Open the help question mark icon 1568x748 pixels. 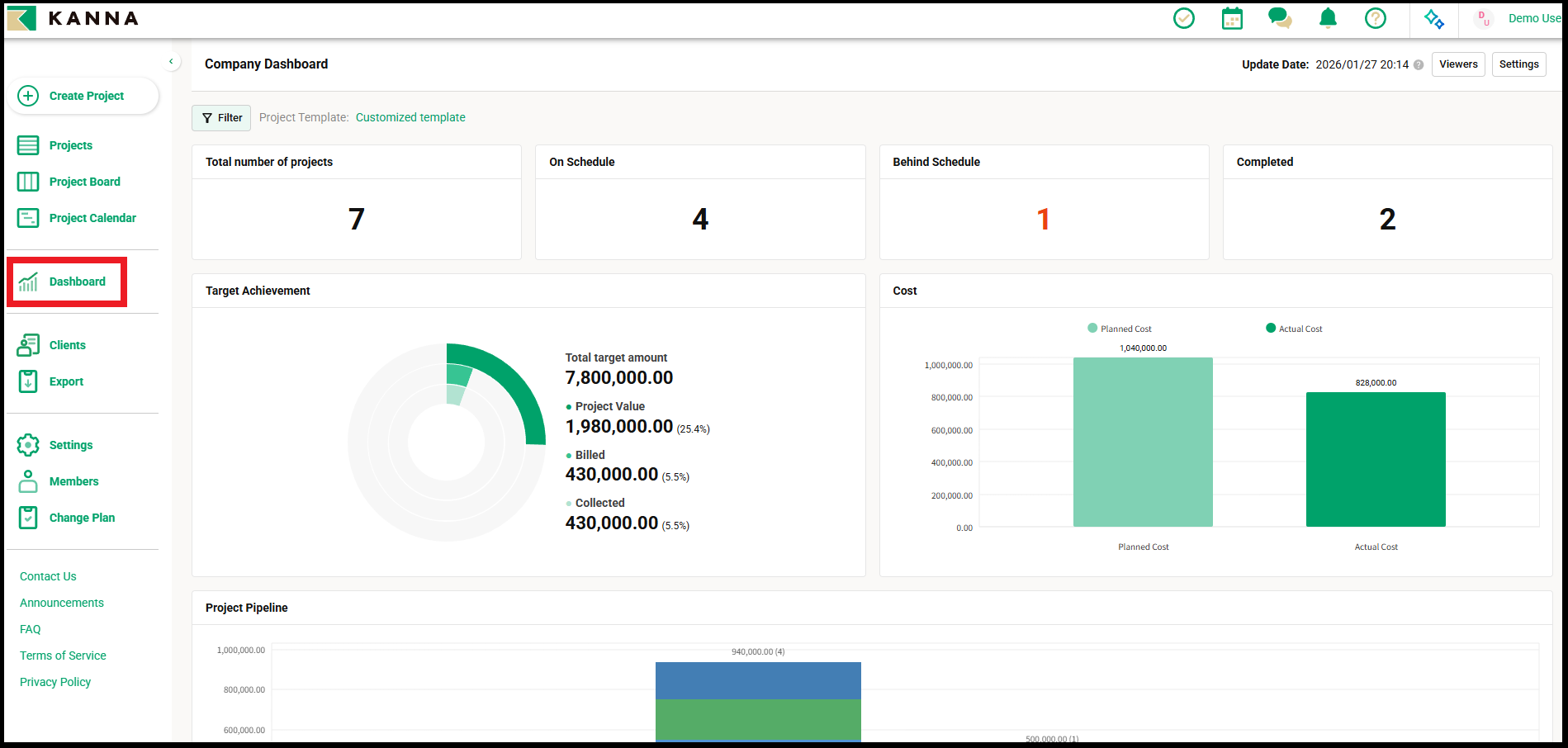click(x=1376, y=18)
